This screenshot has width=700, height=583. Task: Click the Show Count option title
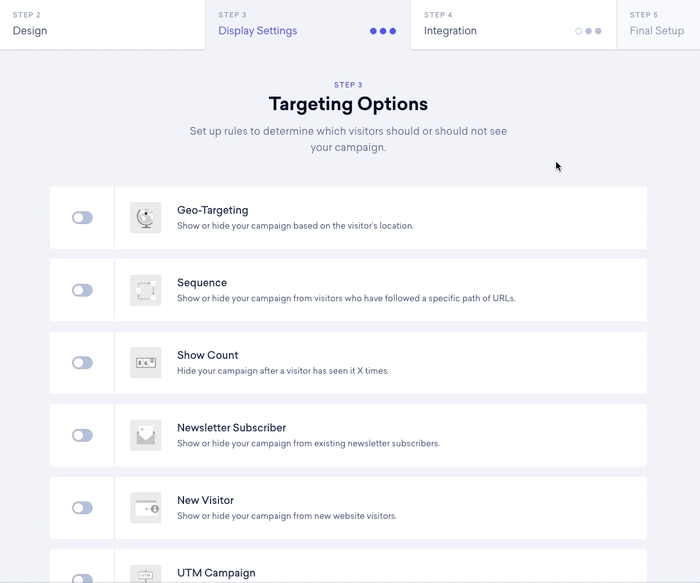tap(207, 355)
